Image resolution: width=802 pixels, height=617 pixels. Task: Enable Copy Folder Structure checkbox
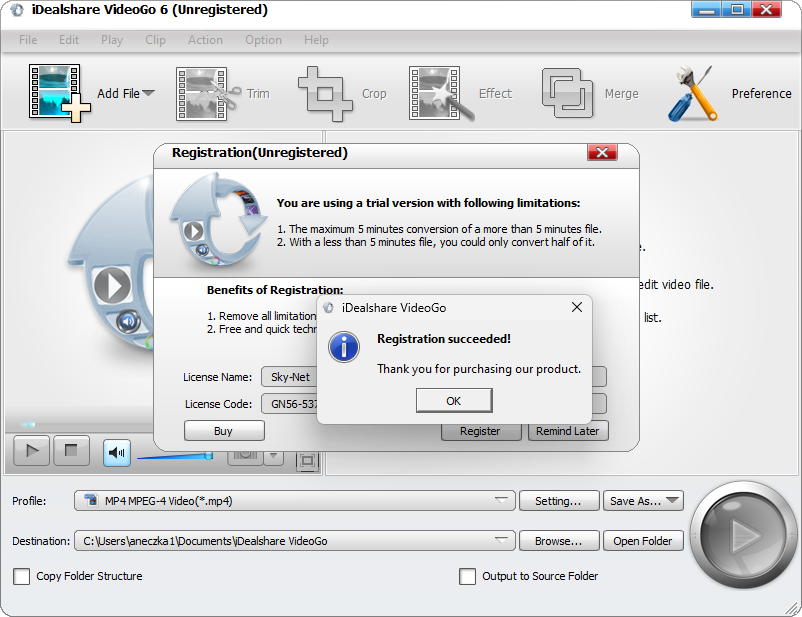coord(21,576)
